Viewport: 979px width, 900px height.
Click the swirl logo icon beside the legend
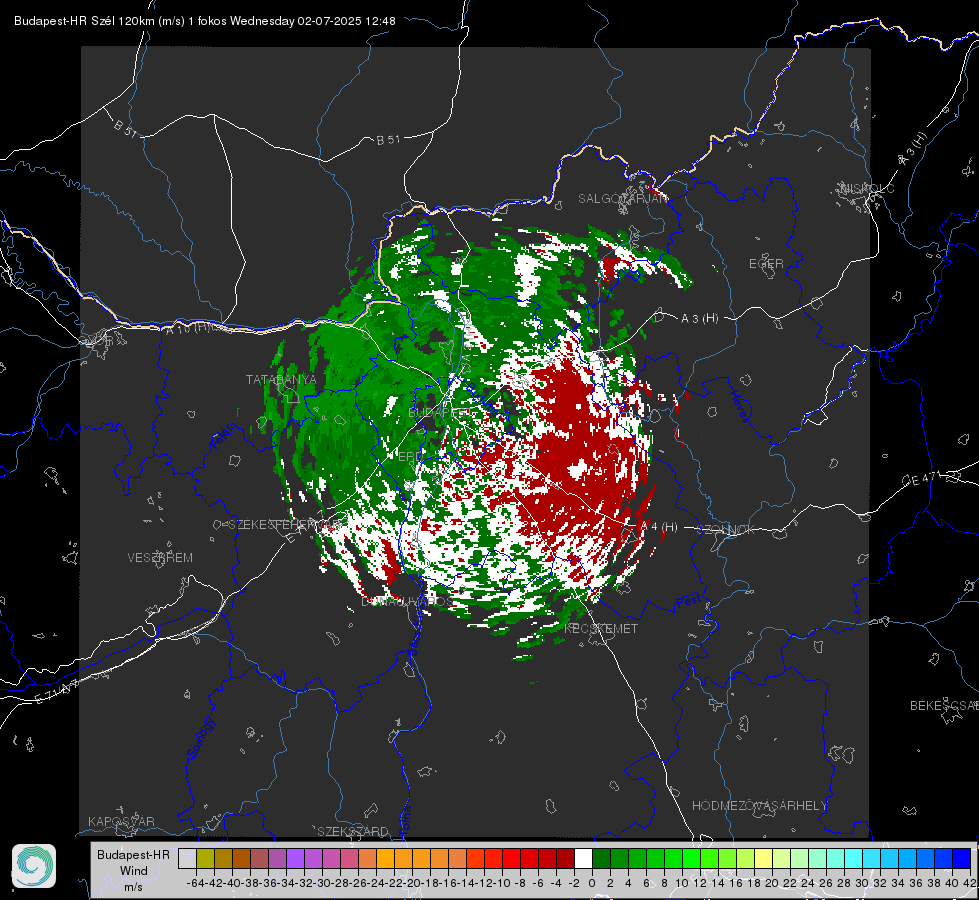coord(34,866)
